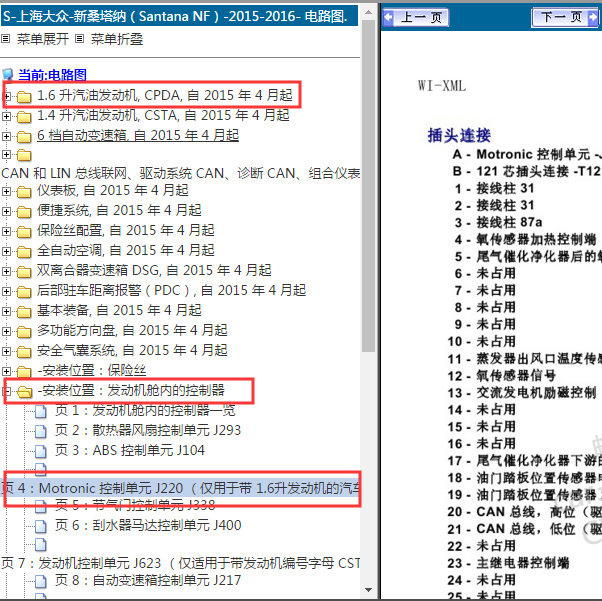Click page icon above 页 7 发动机控制单元 J623
602x601 pixels.
[x=41, y=545]
